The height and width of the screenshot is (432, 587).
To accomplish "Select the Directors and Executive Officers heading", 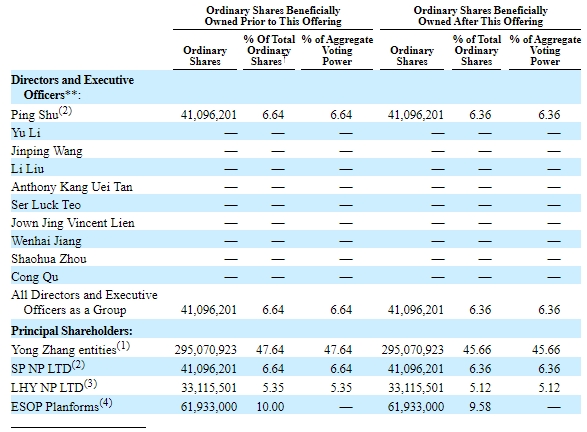I will [73, 87].
